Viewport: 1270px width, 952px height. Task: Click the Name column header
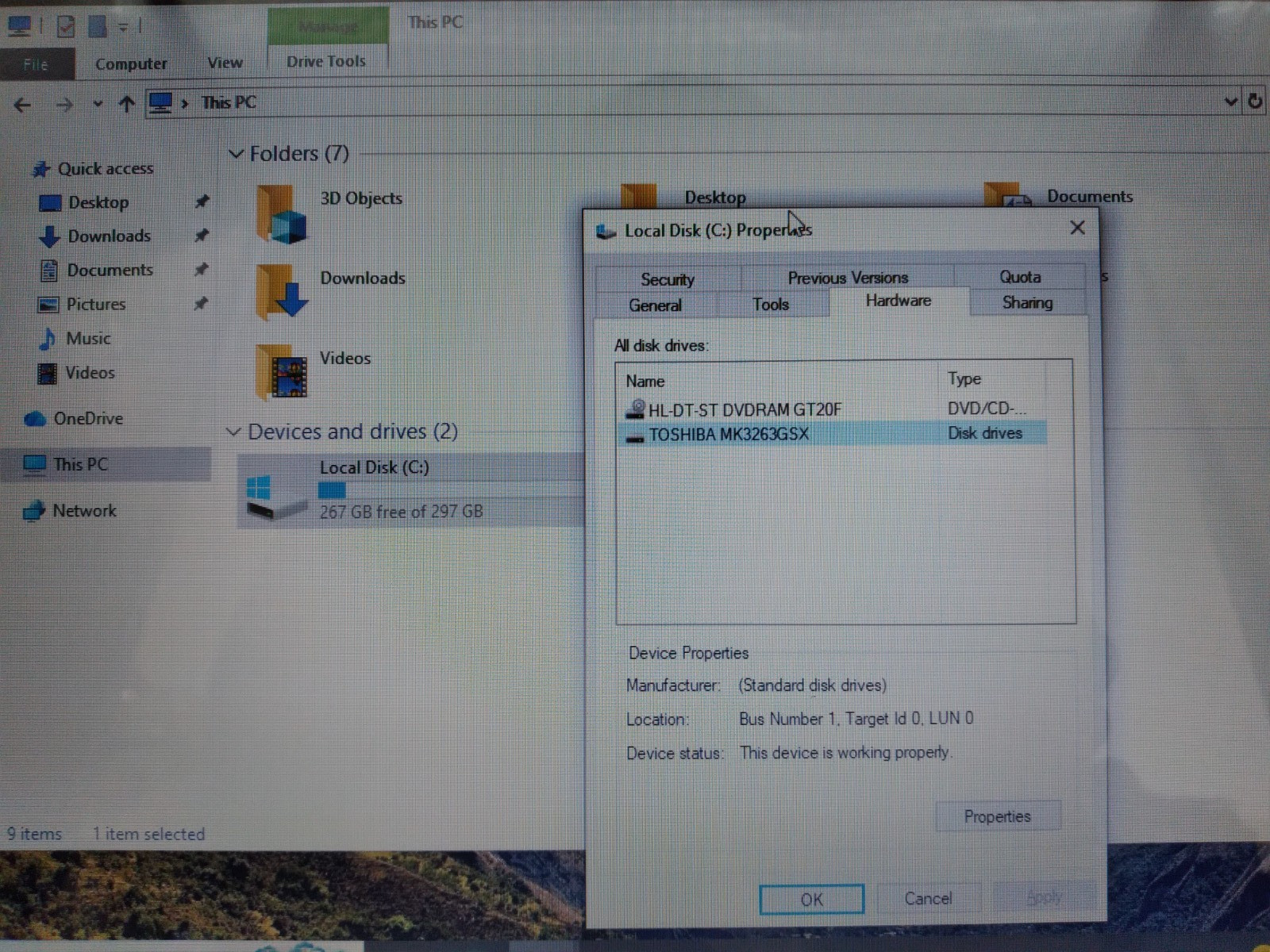click(779, 381)
